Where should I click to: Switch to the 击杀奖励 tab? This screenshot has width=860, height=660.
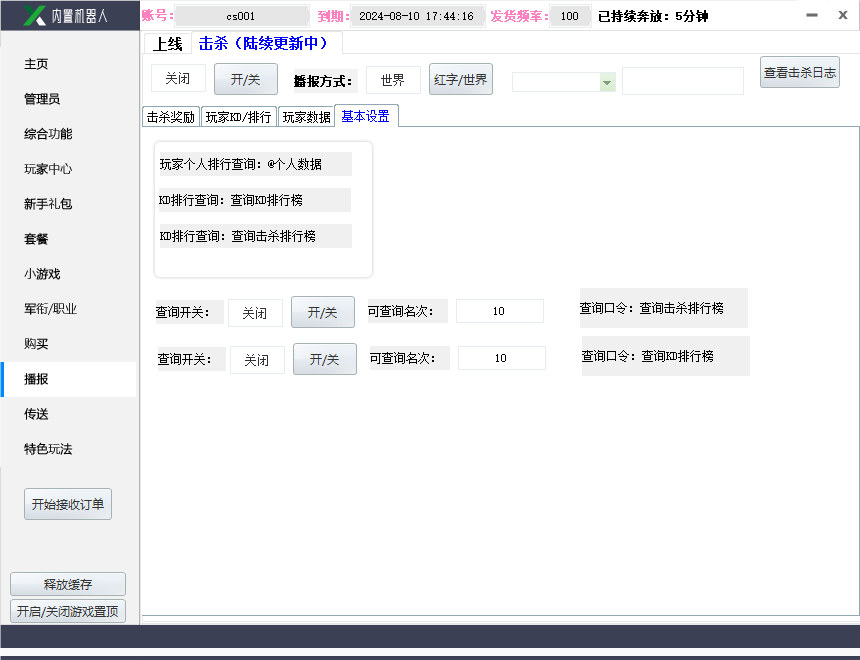click(x=171, y=117)
